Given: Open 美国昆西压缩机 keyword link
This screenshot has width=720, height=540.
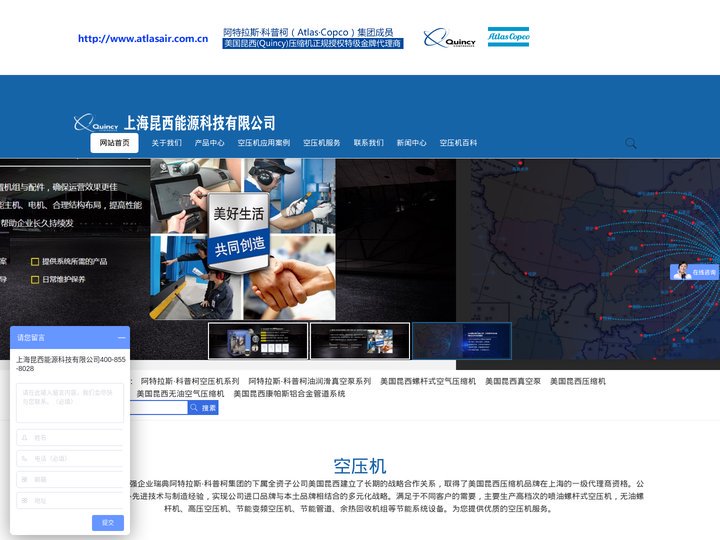Looking at the screenshot, I should 578,381.
